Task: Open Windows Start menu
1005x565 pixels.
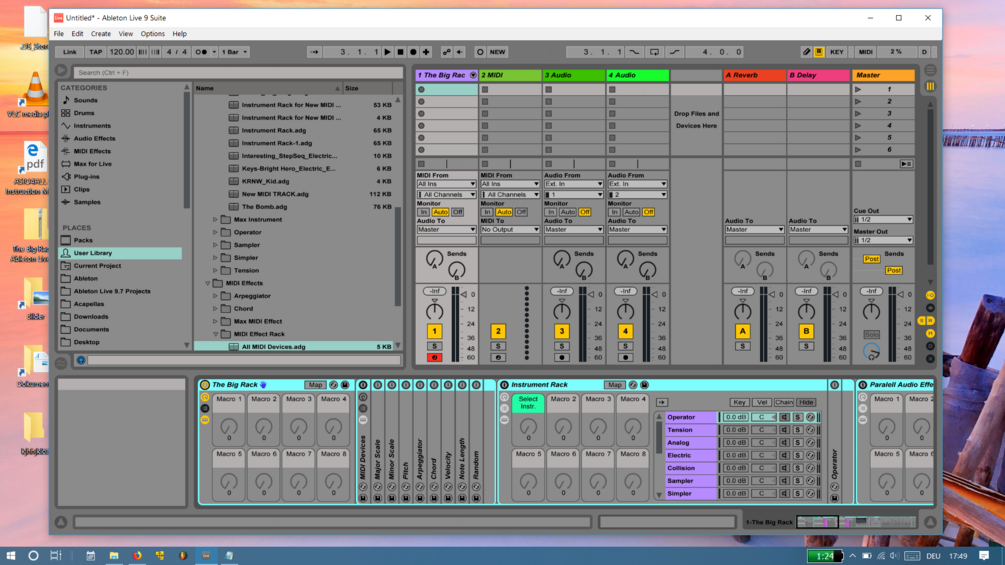Action: [x=11, y=555]
